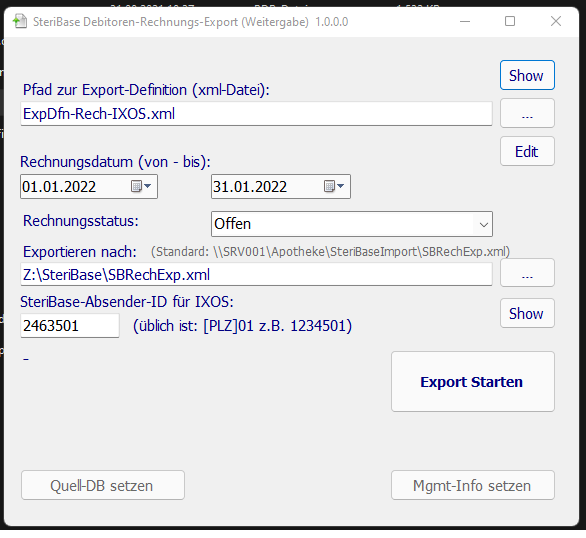Viewport: 586px width, 538px height.
Task: Open calendar dropdown for start date 01.01.2022
Action: 141,186
